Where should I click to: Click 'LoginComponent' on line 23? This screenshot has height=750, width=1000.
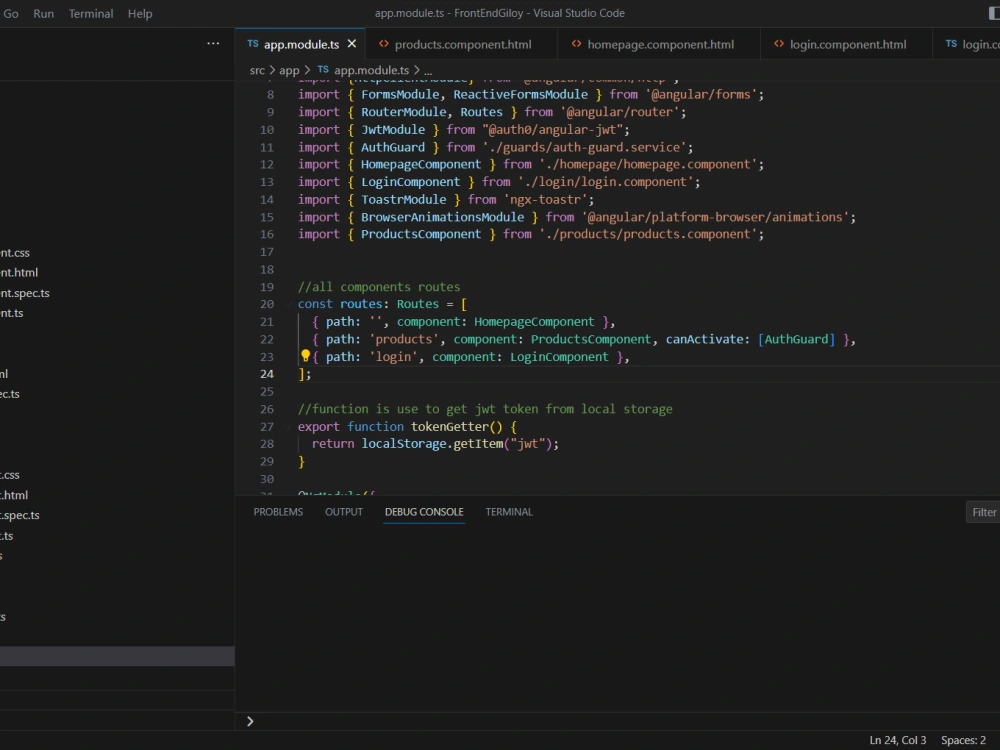point(559,357)
